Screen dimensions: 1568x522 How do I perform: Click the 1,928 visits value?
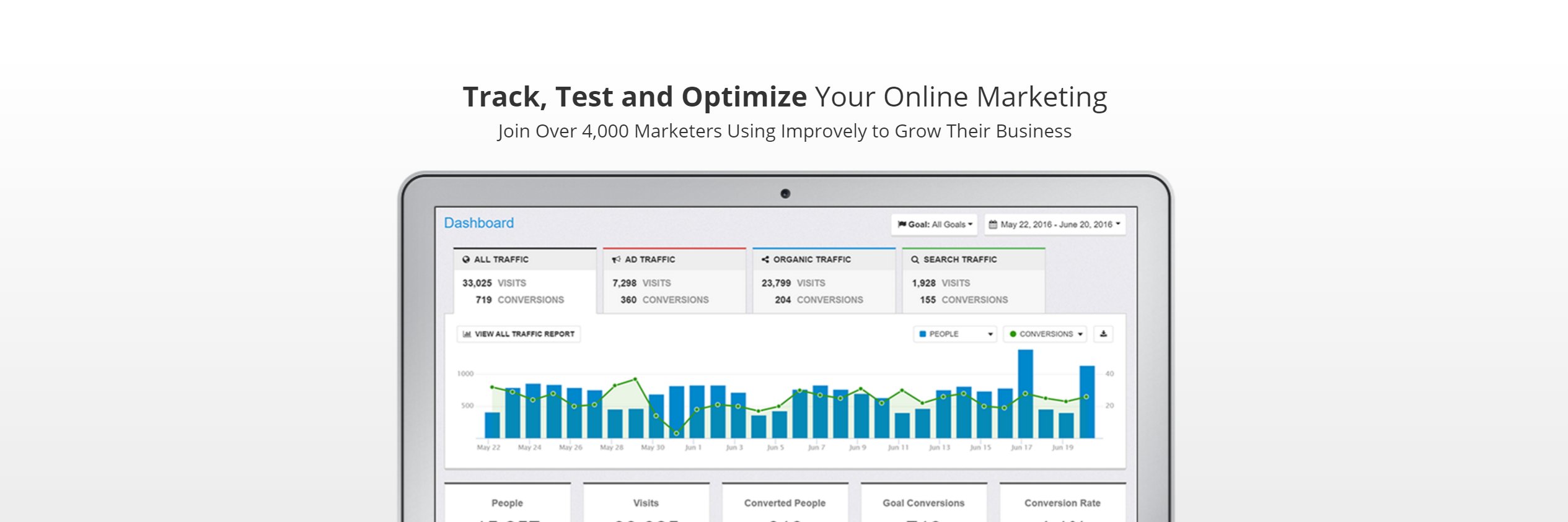pos(924,283)
